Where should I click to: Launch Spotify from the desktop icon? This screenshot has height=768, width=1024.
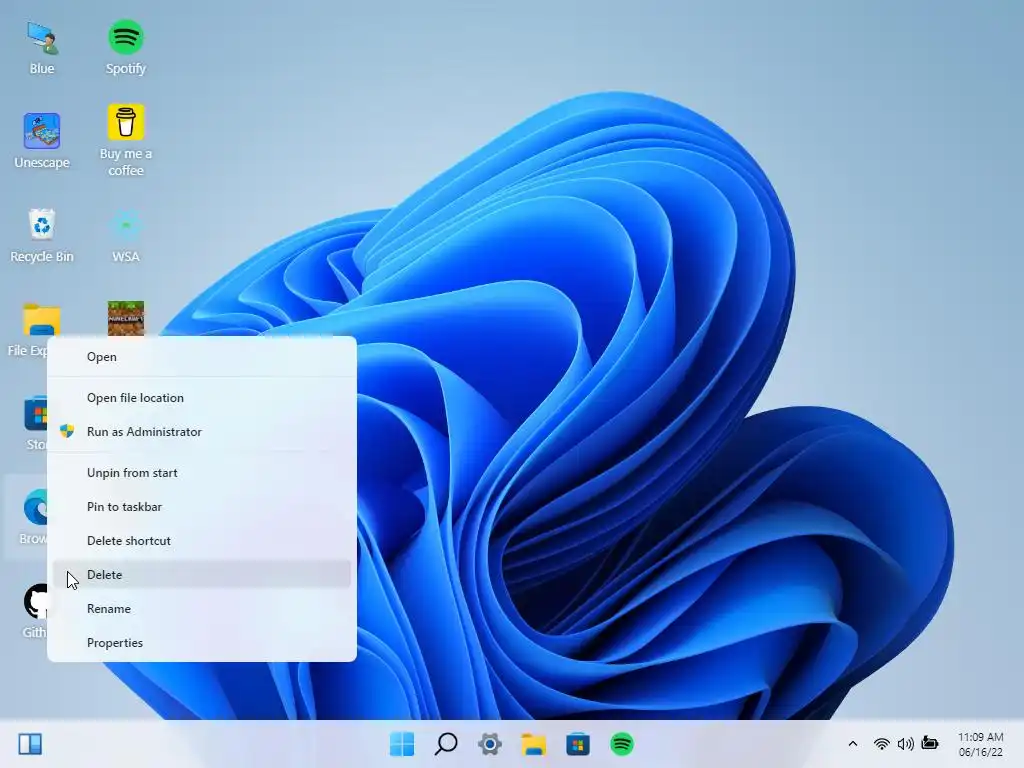125,47
